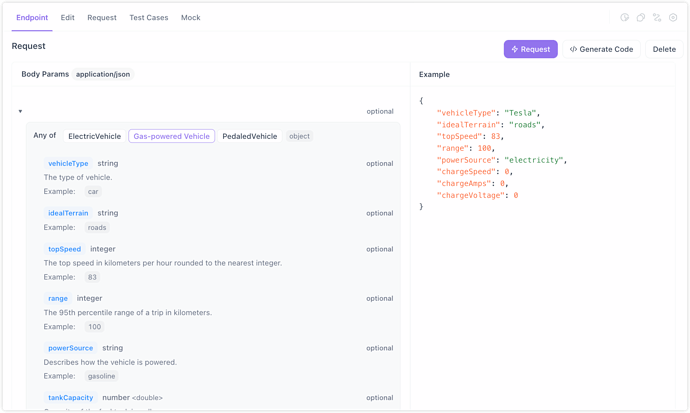690x413 pixels.
Task: Click the gasoline example value chip
Action: (x=101, y=376)
